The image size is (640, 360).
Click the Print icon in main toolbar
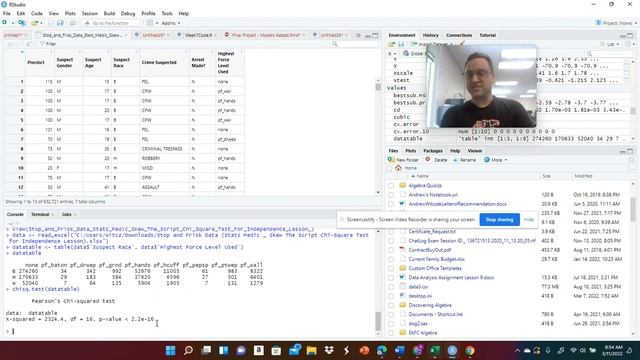73,23
